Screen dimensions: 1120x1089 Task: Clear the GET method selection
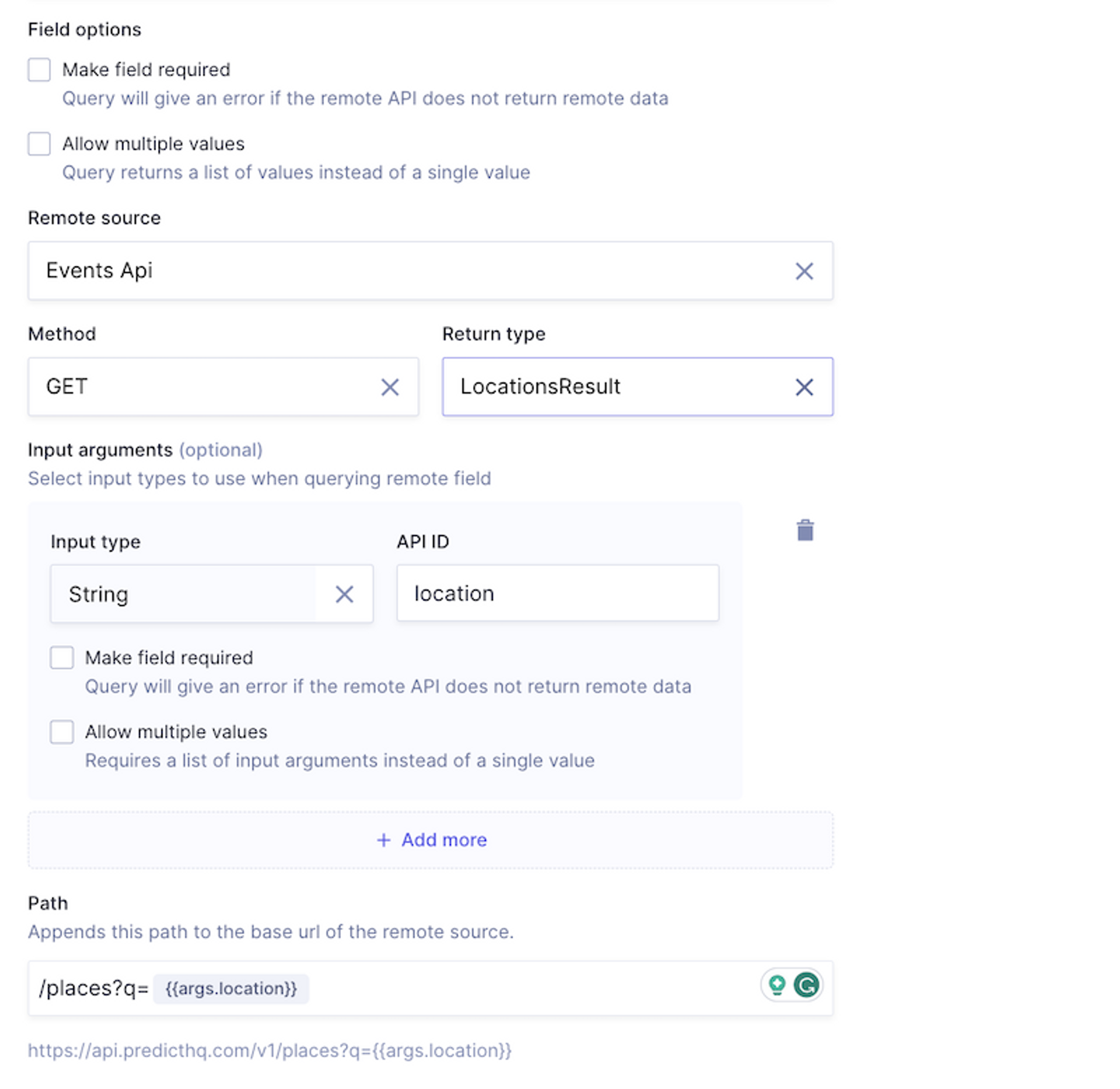389,387
